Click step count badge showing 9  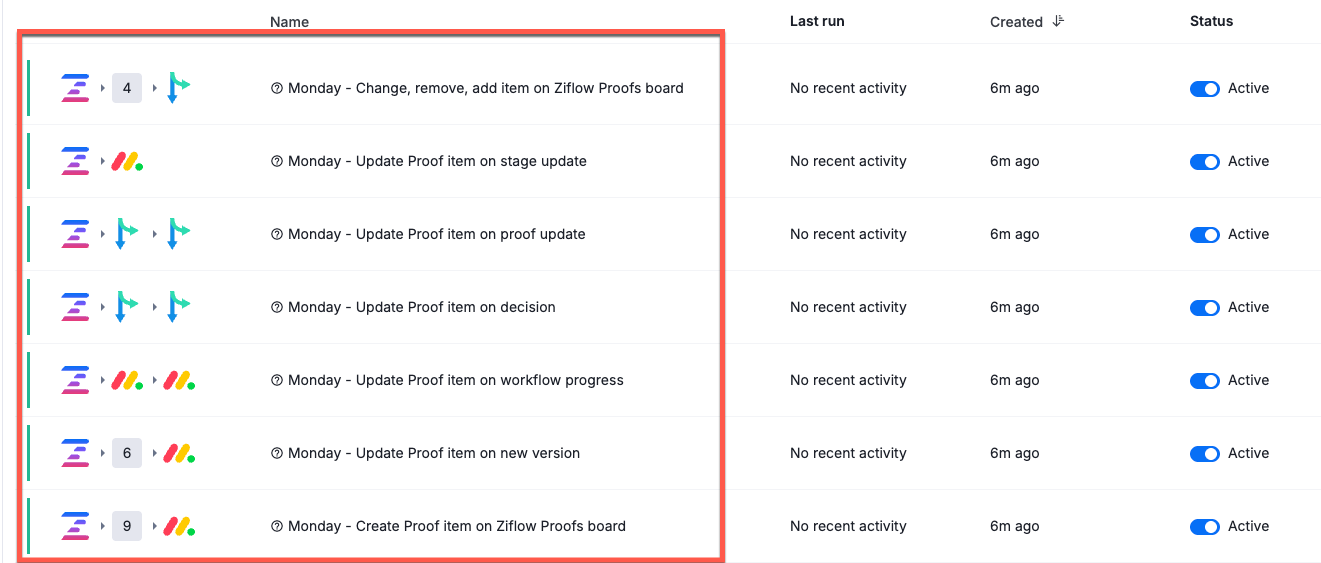(127, 526)
